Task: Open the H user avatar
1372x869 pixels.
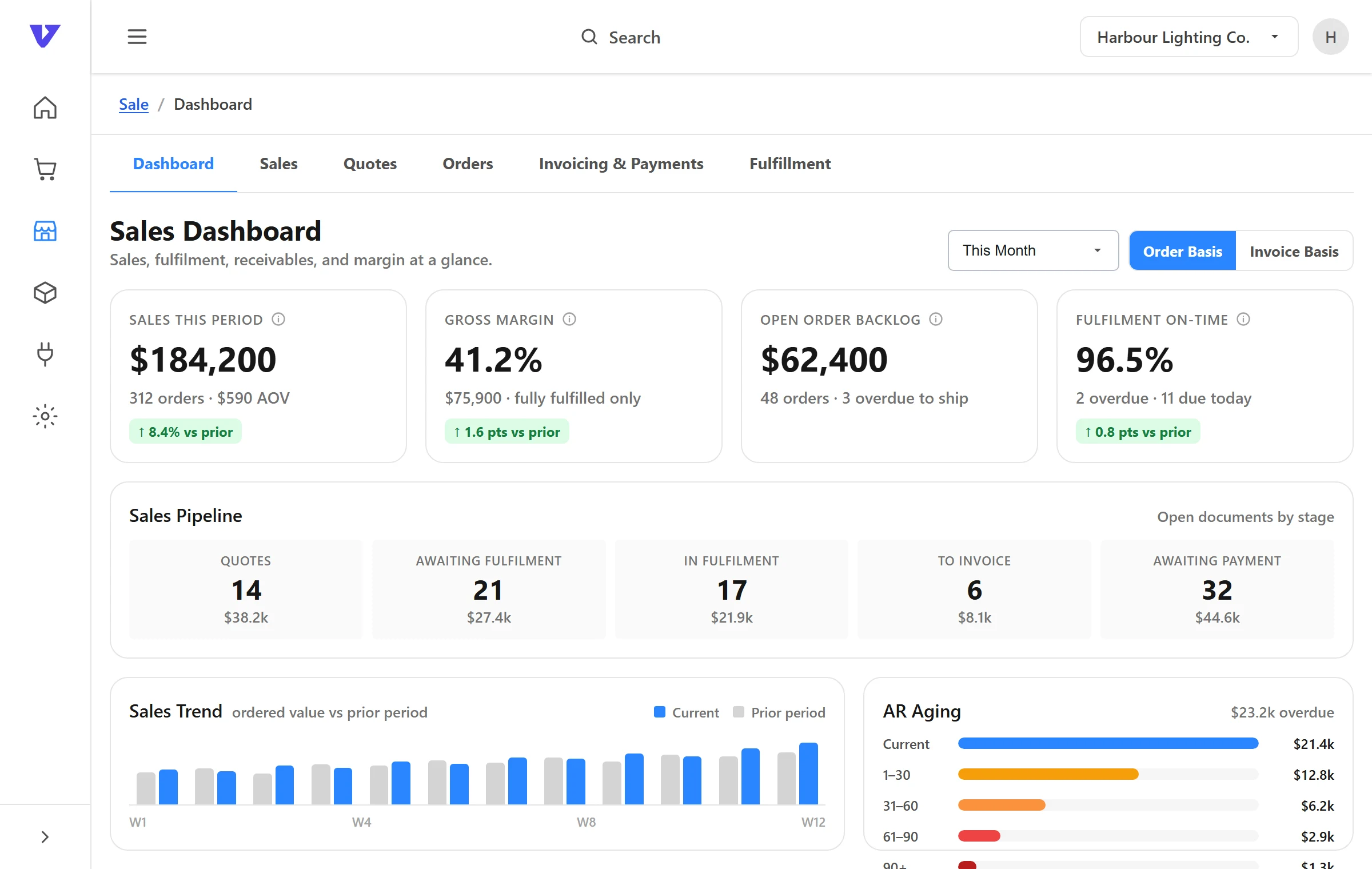Action: 1330,37
